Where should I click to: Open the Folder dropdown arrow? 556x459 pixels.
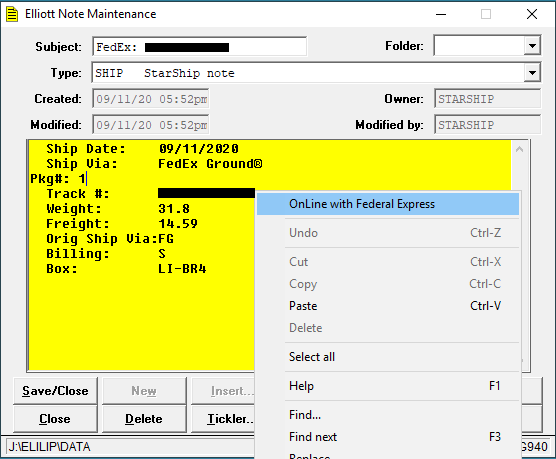tap(532, 46)
